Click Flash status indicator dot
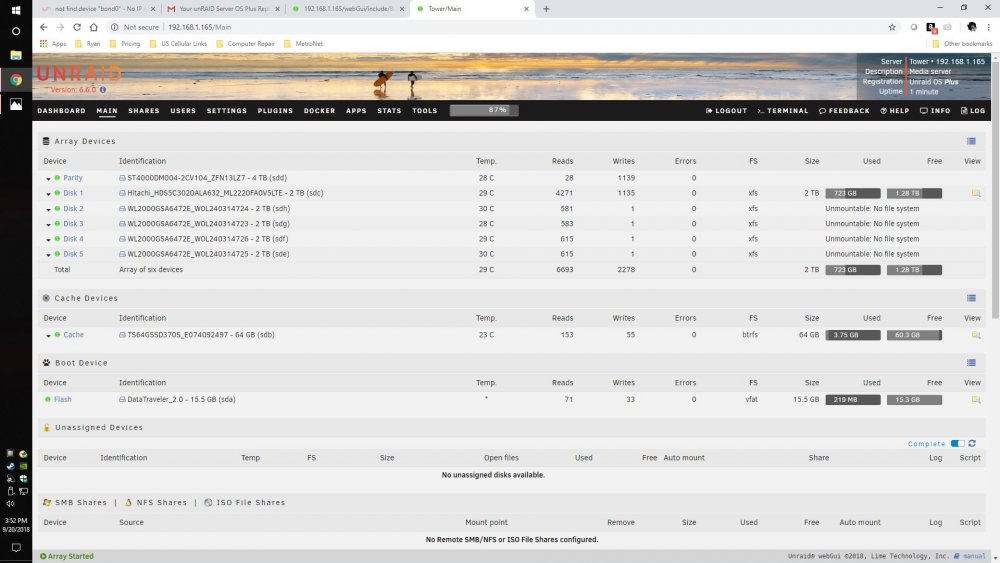This screenshot has height=563, width=1000. 48,399
